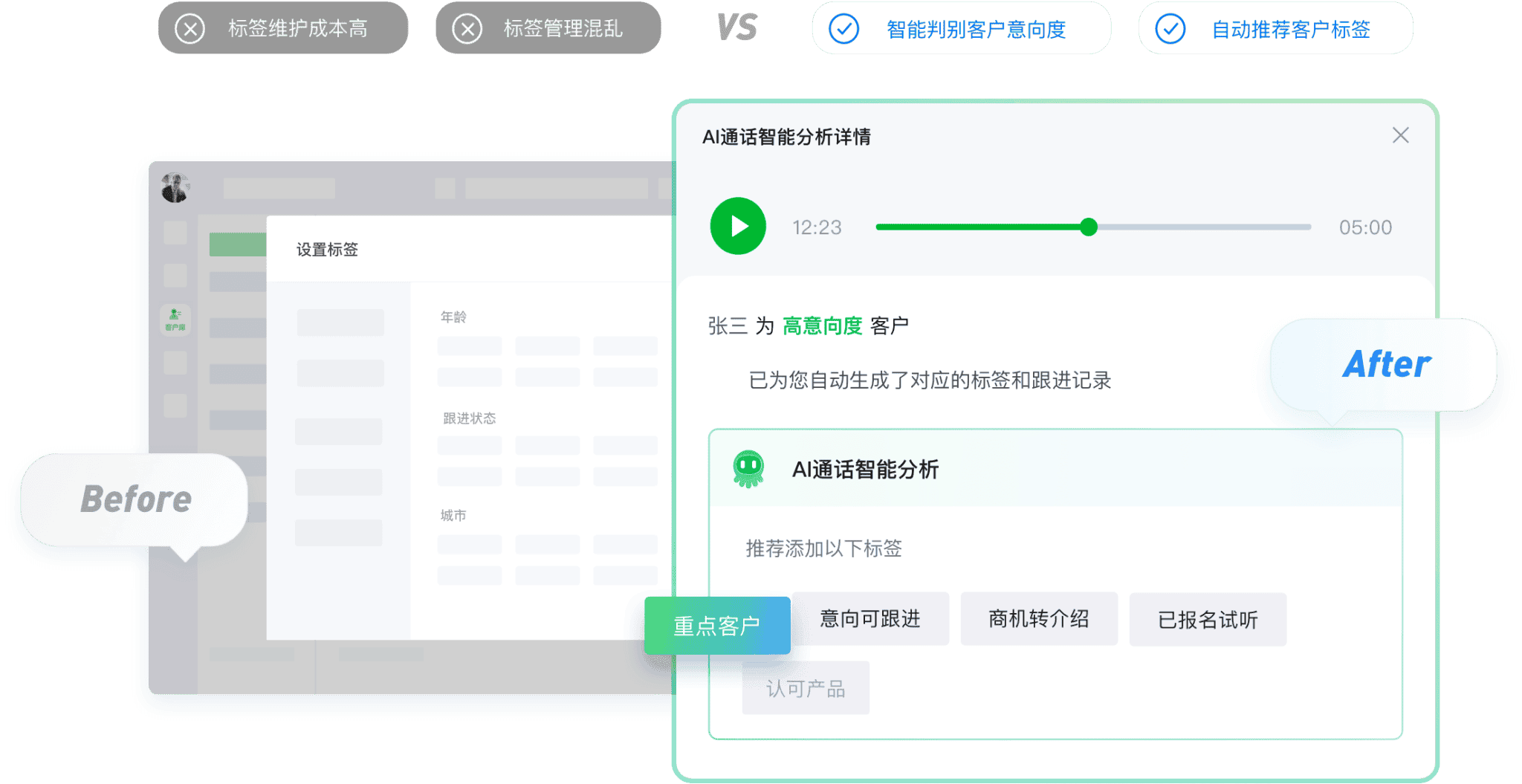This screenshot has height=784, width=1522.
Task: Click the play button on the call recording
Action: click(x=738, y=227)
